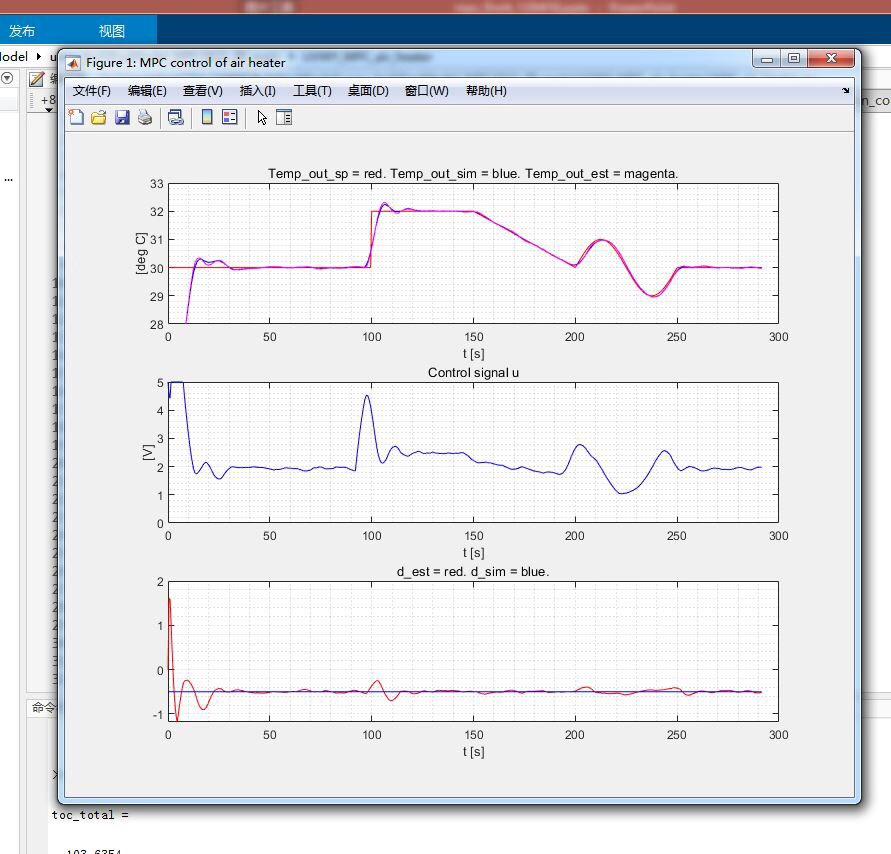Maximize the Figure 1 window
The image size is (891, 854).
coord(794,59)
